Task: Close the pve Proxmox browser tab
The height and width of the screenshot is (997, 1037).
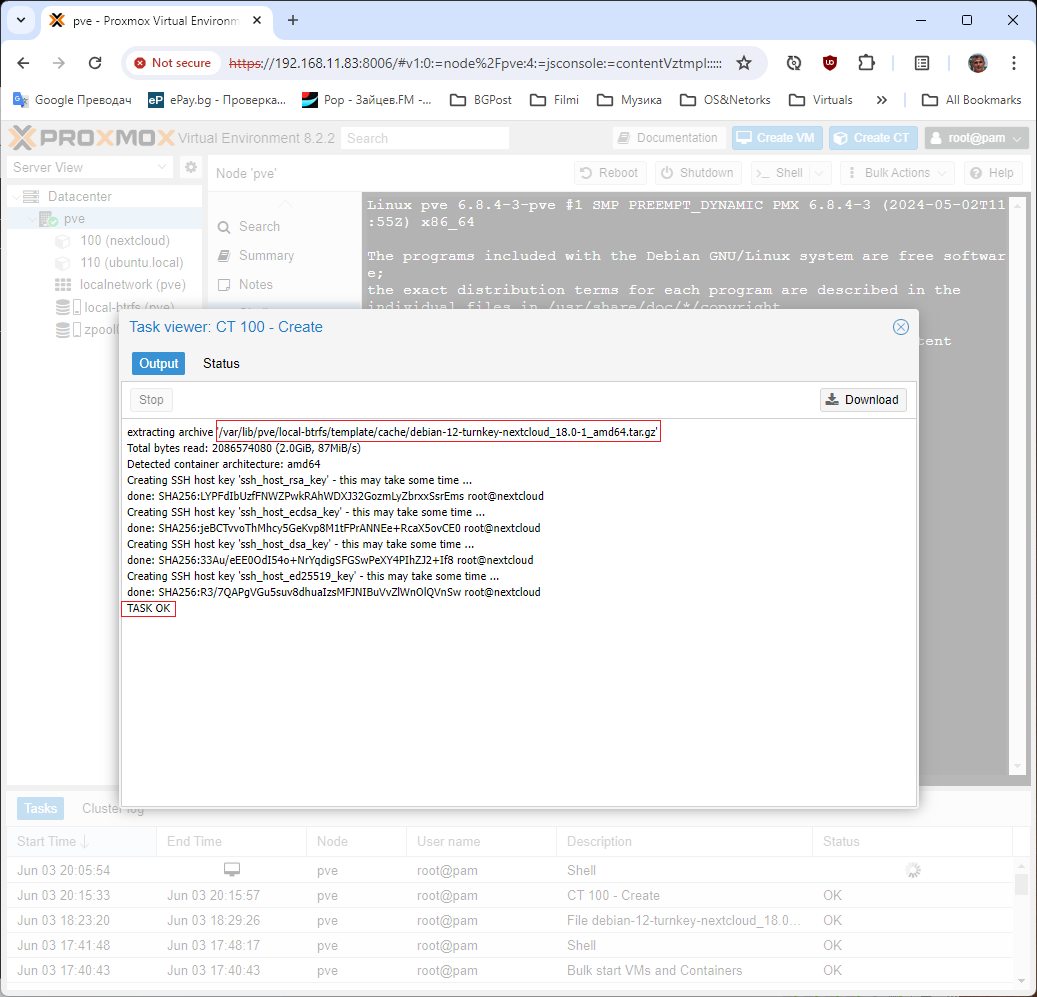Action: (257, 20)
